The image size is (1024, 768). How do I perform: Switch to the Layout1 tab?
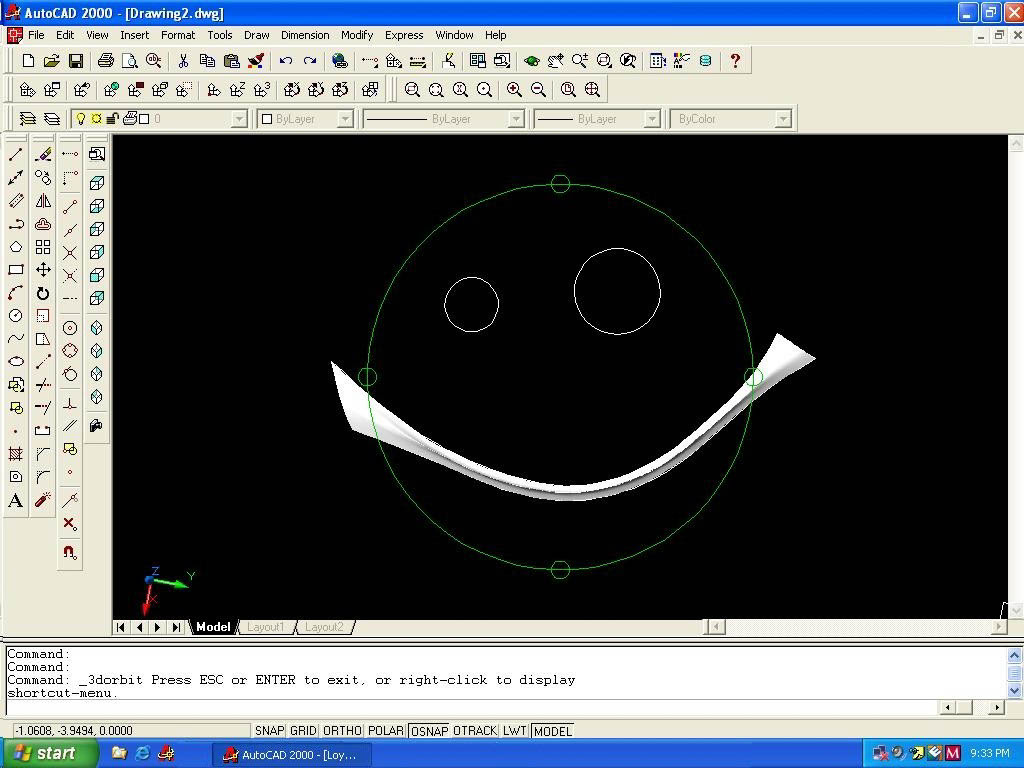click(x=266, y=627)
